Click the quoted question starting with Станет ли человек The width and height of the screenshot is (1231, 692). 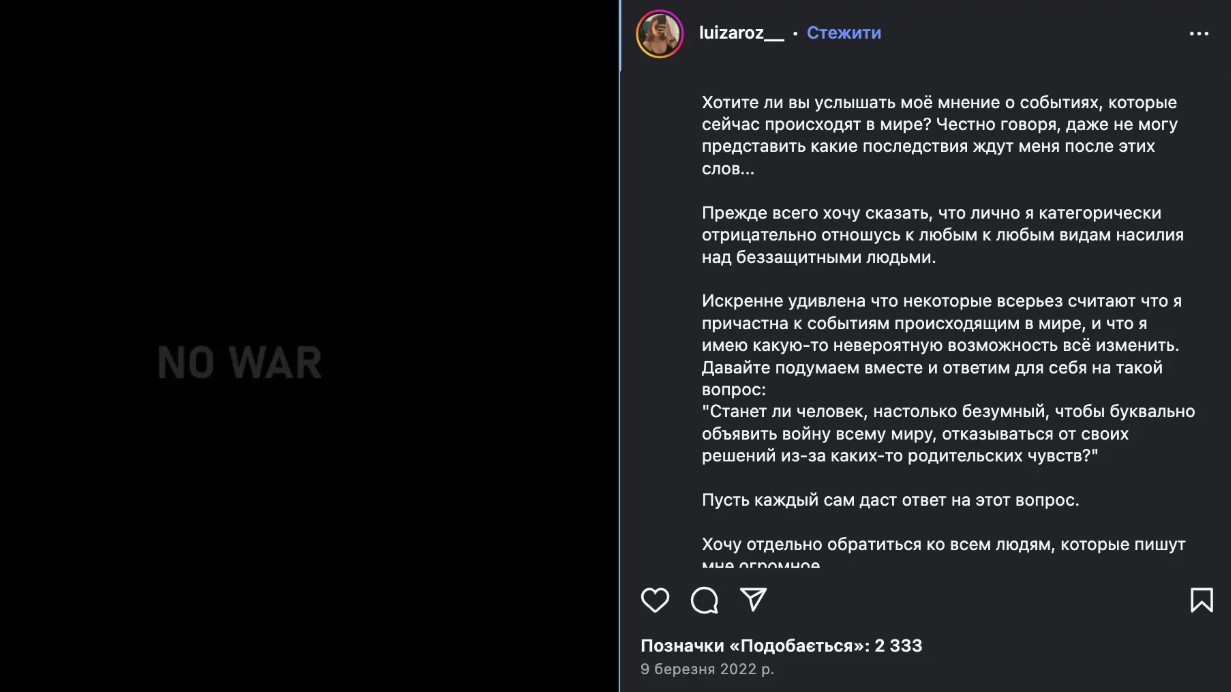point(947,433)
